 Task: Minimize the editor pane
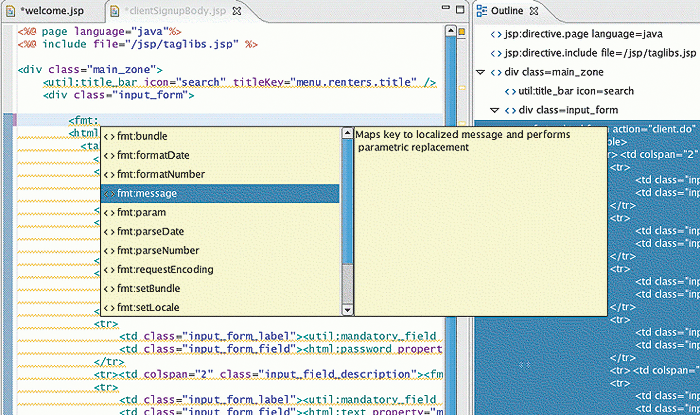coord(445,8)
